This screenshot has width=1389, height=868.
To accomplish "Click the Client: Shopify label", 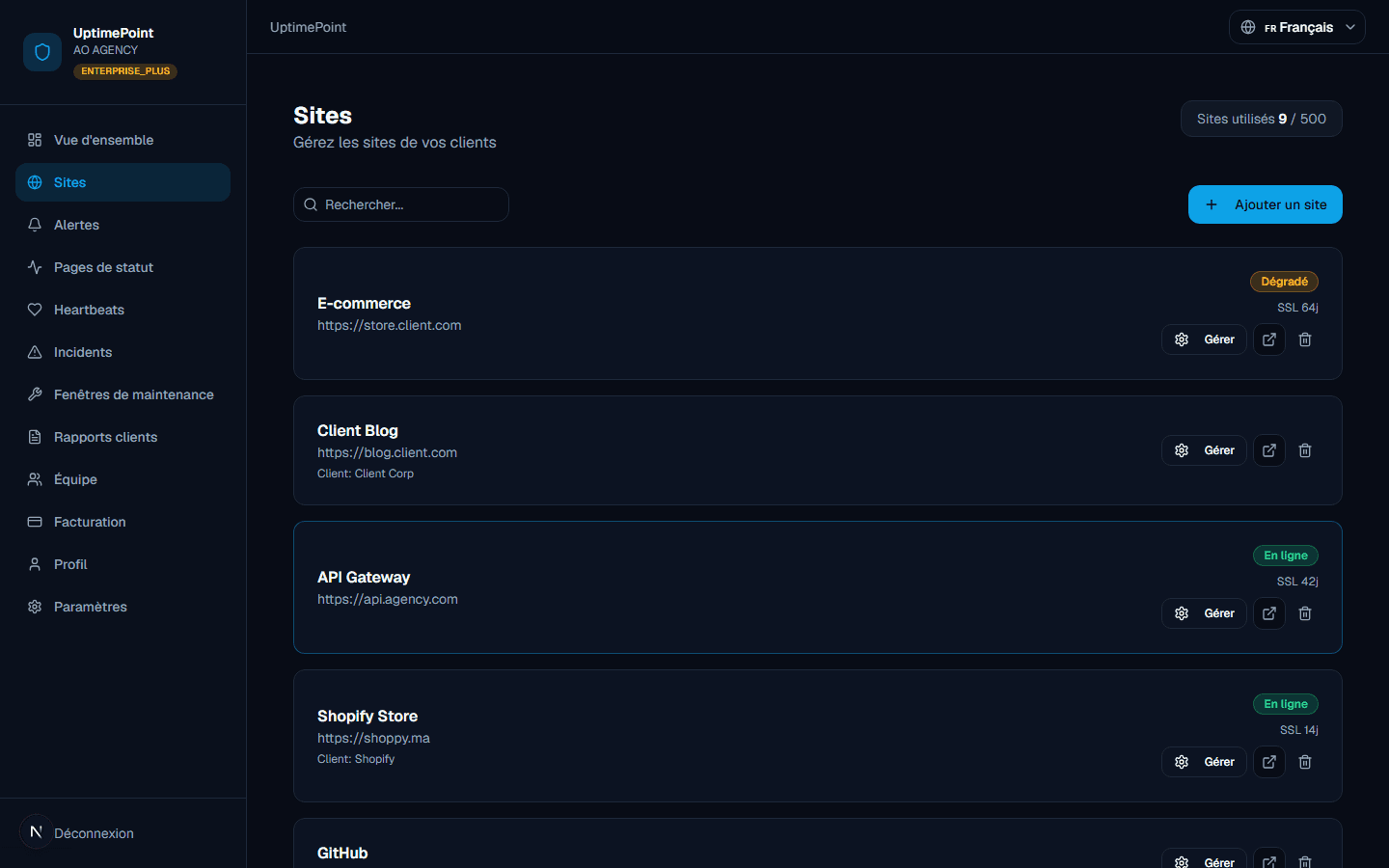I will point(356,759).
